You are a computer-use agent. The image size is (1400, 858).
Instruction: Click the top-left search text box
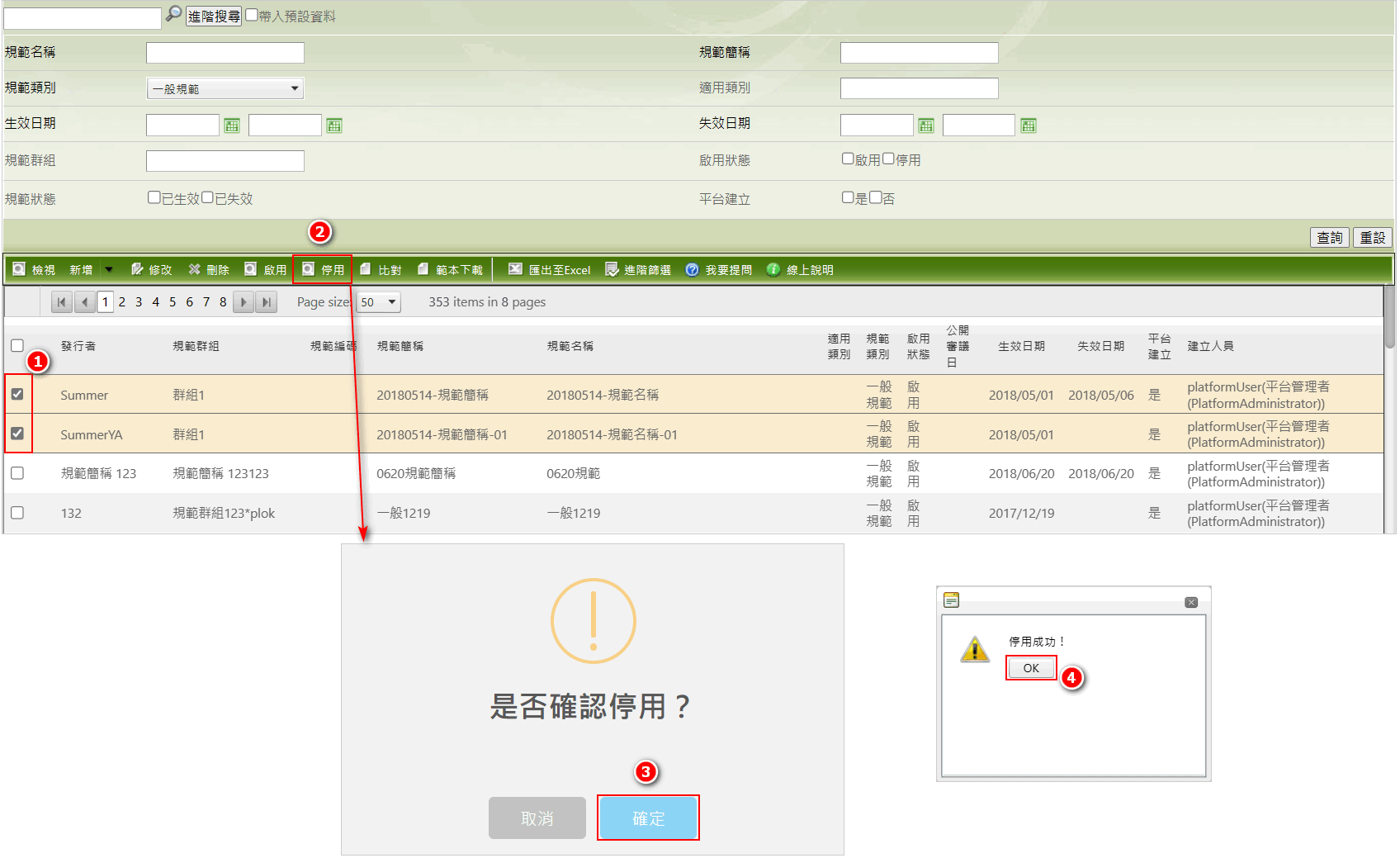click(x=83, y=18)
